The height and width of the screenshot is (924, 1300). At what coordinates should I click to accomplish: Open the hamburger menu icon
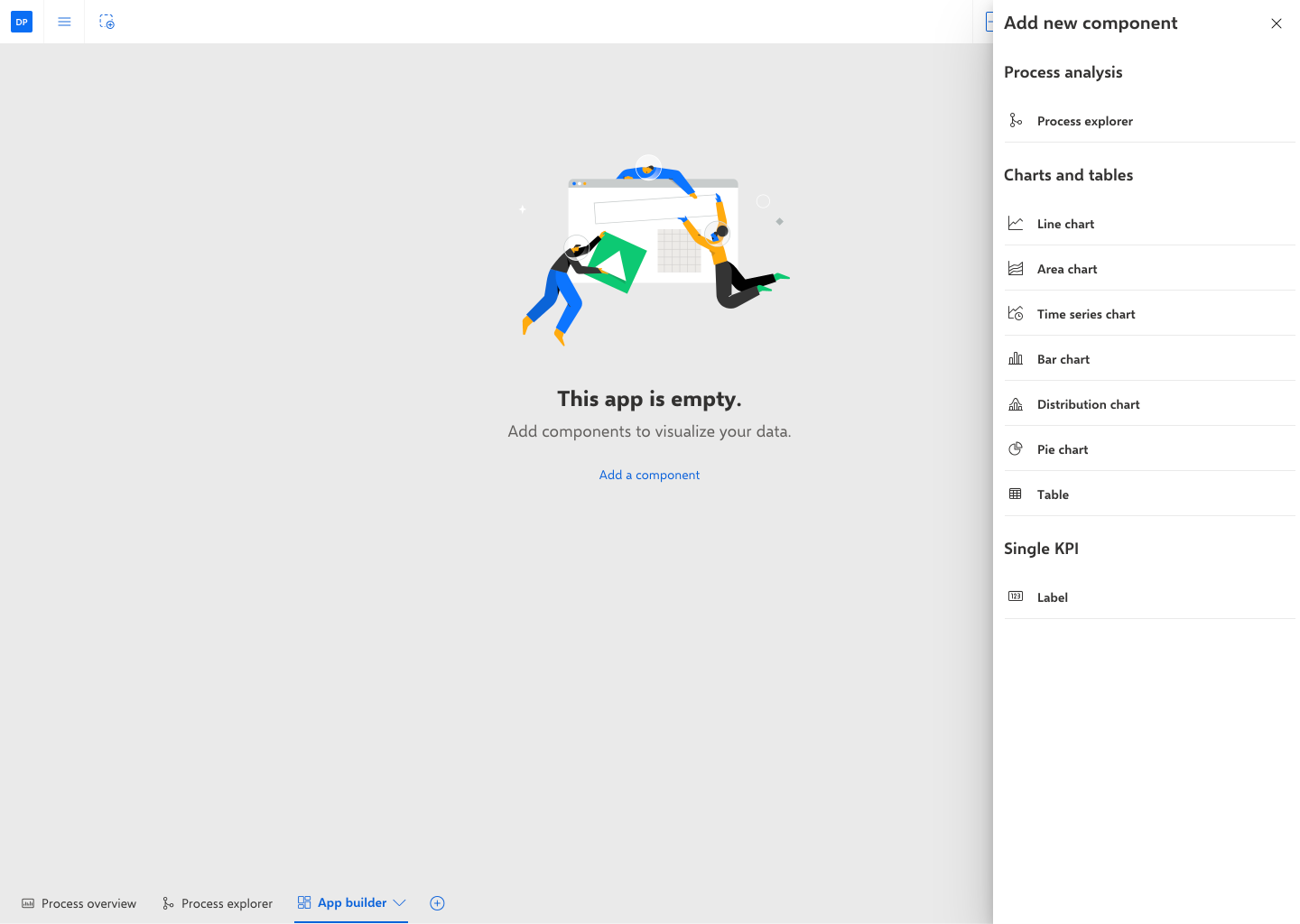point(64,22)
